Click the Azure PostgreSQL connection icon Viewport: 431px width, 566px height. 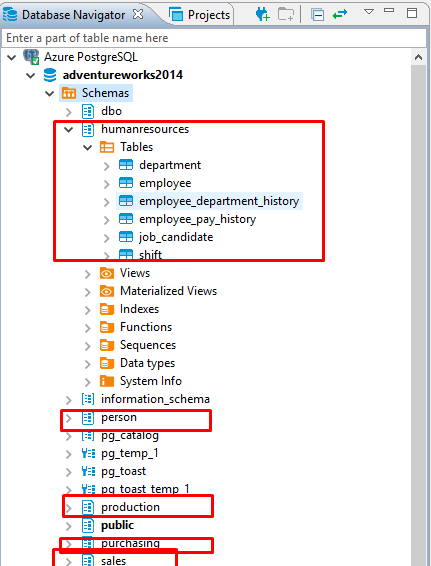[31, 57]
